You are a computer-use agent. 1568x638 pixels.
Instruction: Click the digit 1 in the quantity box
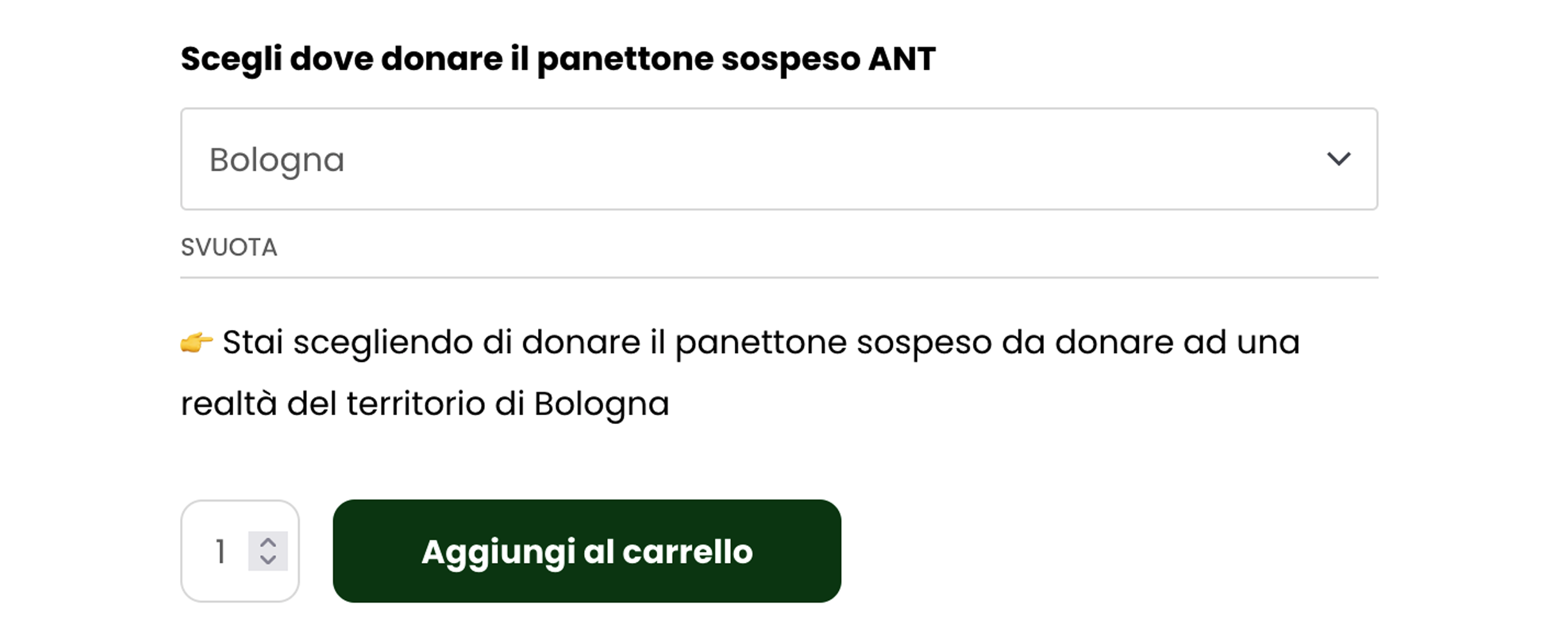(x=220, y=552)
